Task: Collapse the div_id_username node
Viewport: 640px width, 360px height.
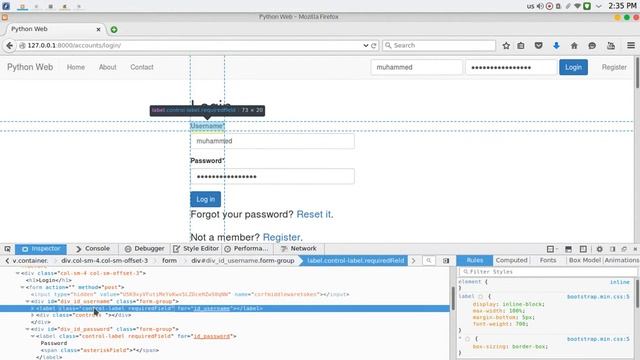Action: coord(27,302)
